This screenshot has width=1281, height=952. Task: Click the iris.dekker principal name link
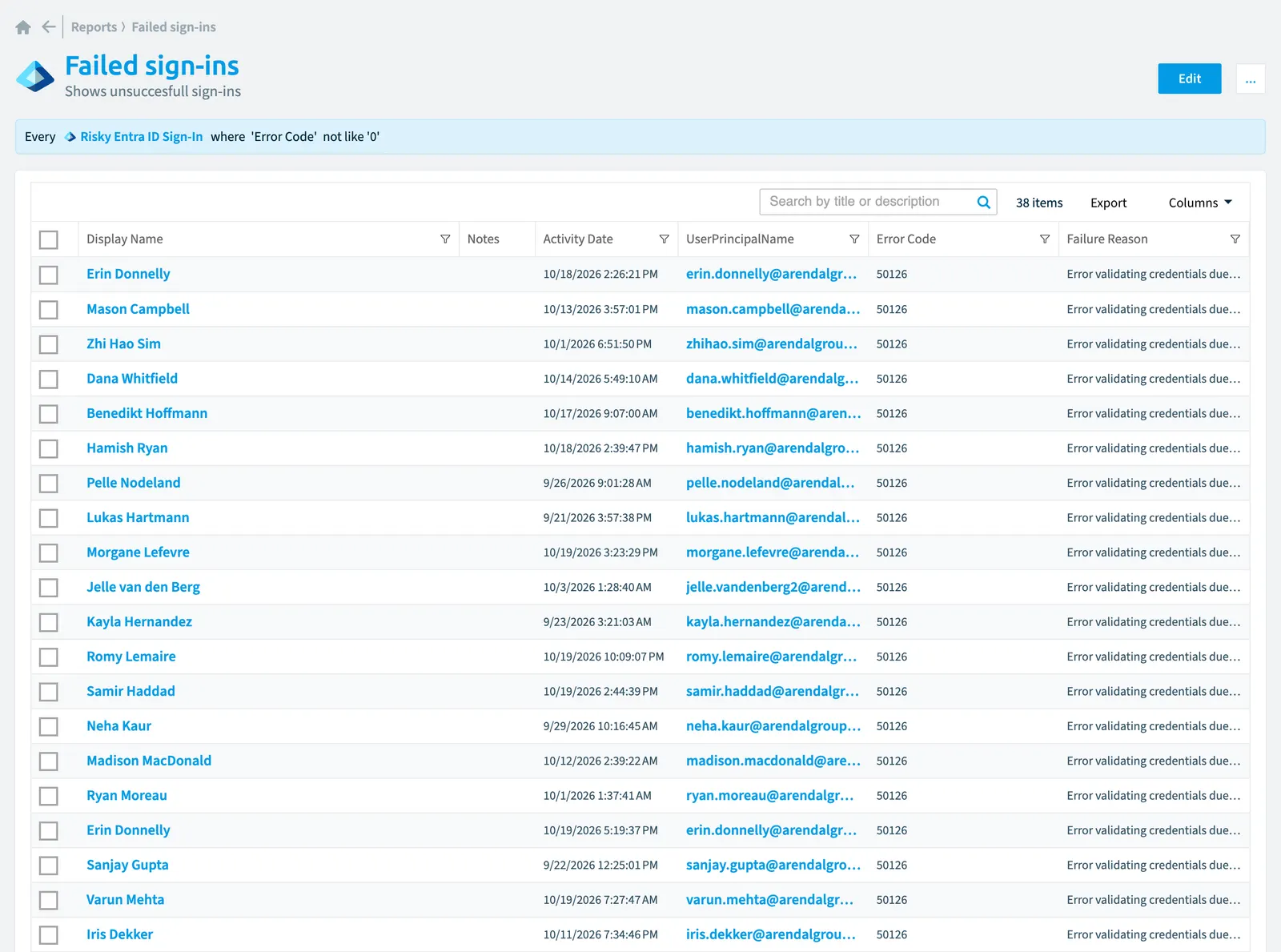[771, 934]
